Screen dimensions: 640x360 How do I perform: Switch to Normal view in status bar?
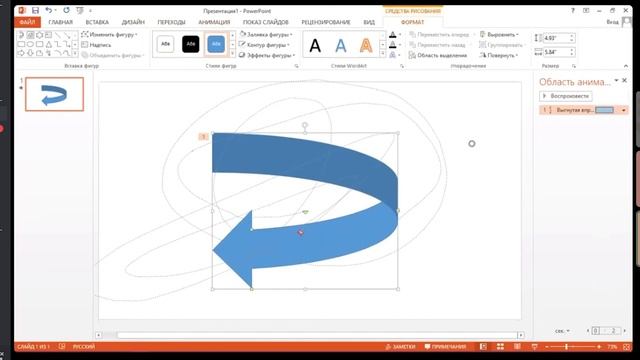pyautogui.click(x=483, y=347)
